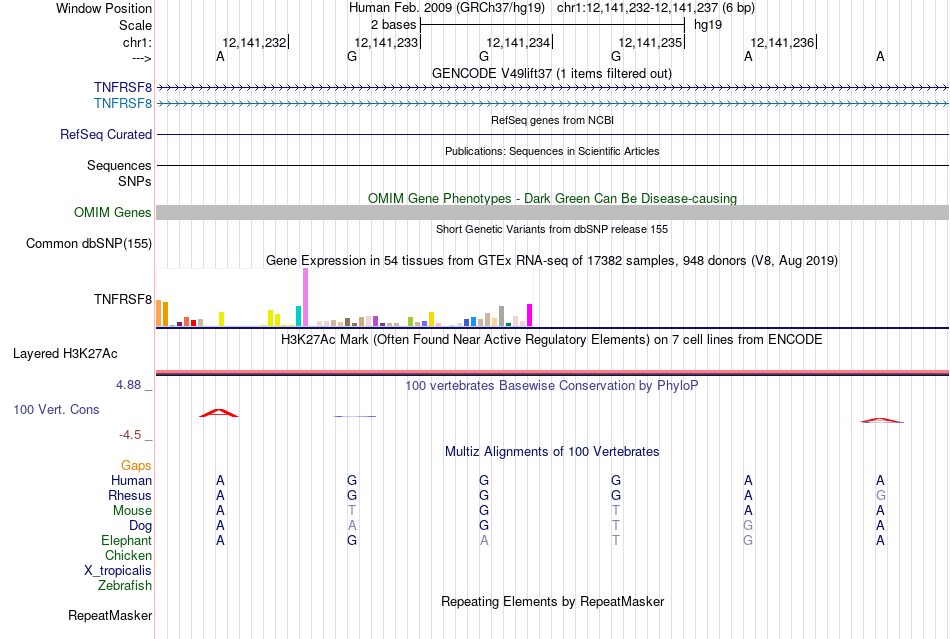950x639 pixels.
Task: Click the X_tropicalis species label
Action: (118, 571)
